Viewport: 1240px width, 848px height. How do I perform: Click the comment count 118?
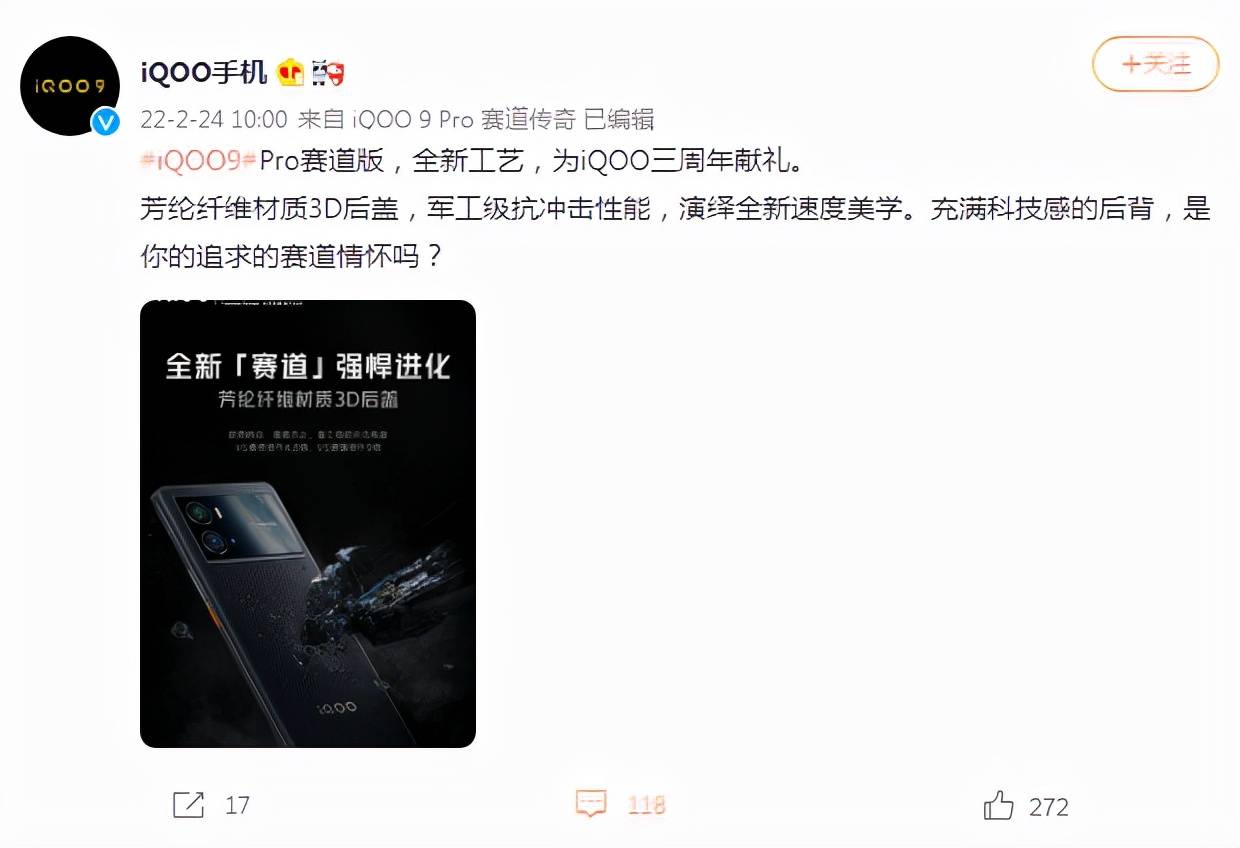click(646, 805)
